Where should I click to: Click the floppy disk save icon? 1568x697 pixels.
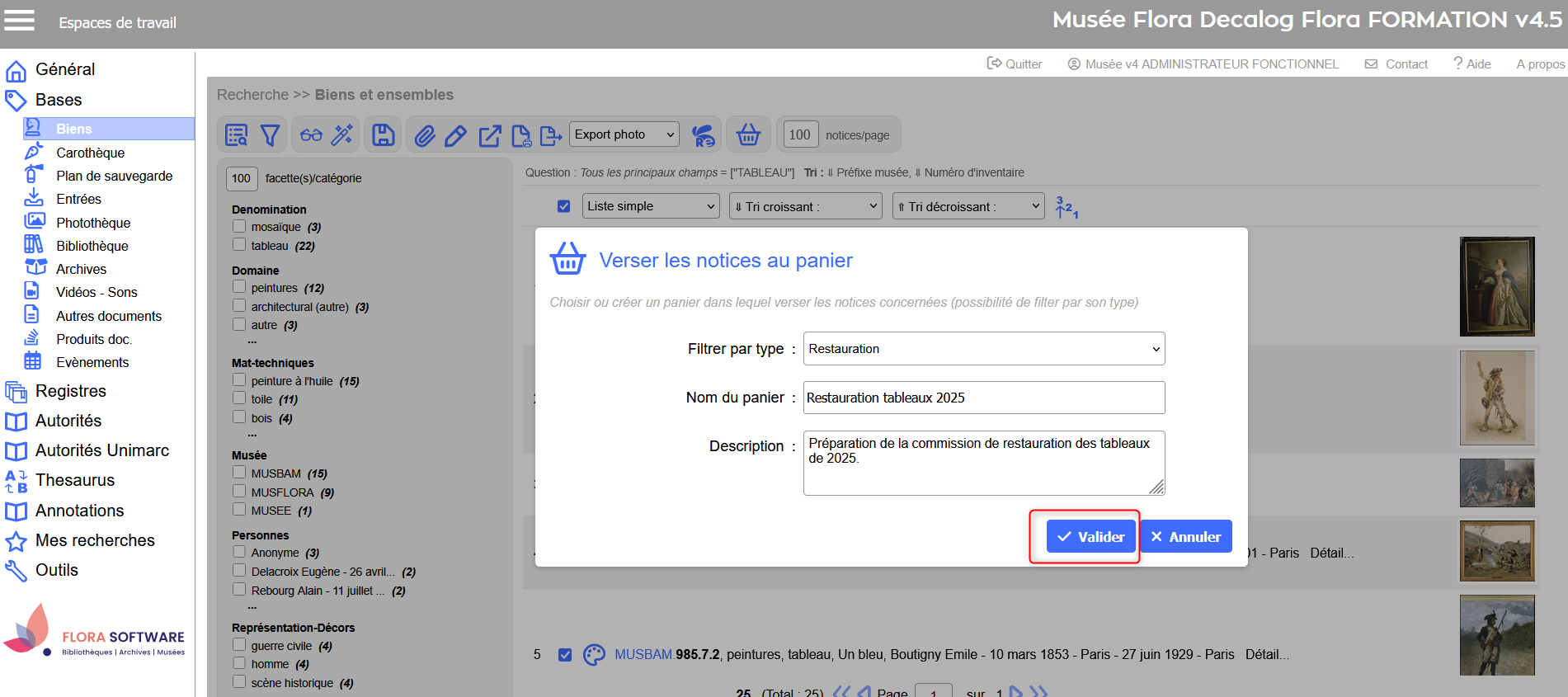(x=384, y=135)
